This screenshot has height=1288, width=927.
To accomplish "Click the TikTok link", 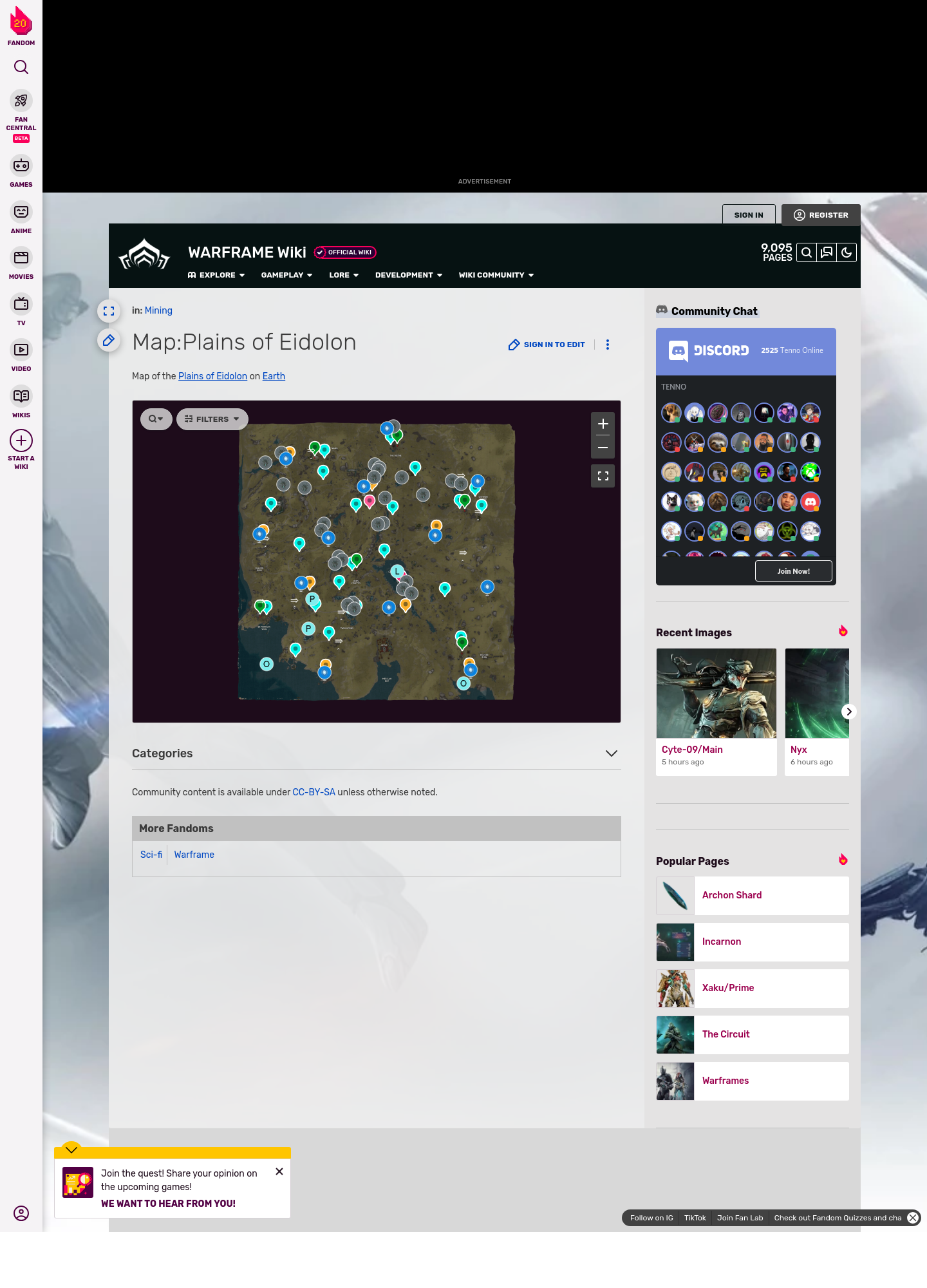I will [x=695, y=1218].
